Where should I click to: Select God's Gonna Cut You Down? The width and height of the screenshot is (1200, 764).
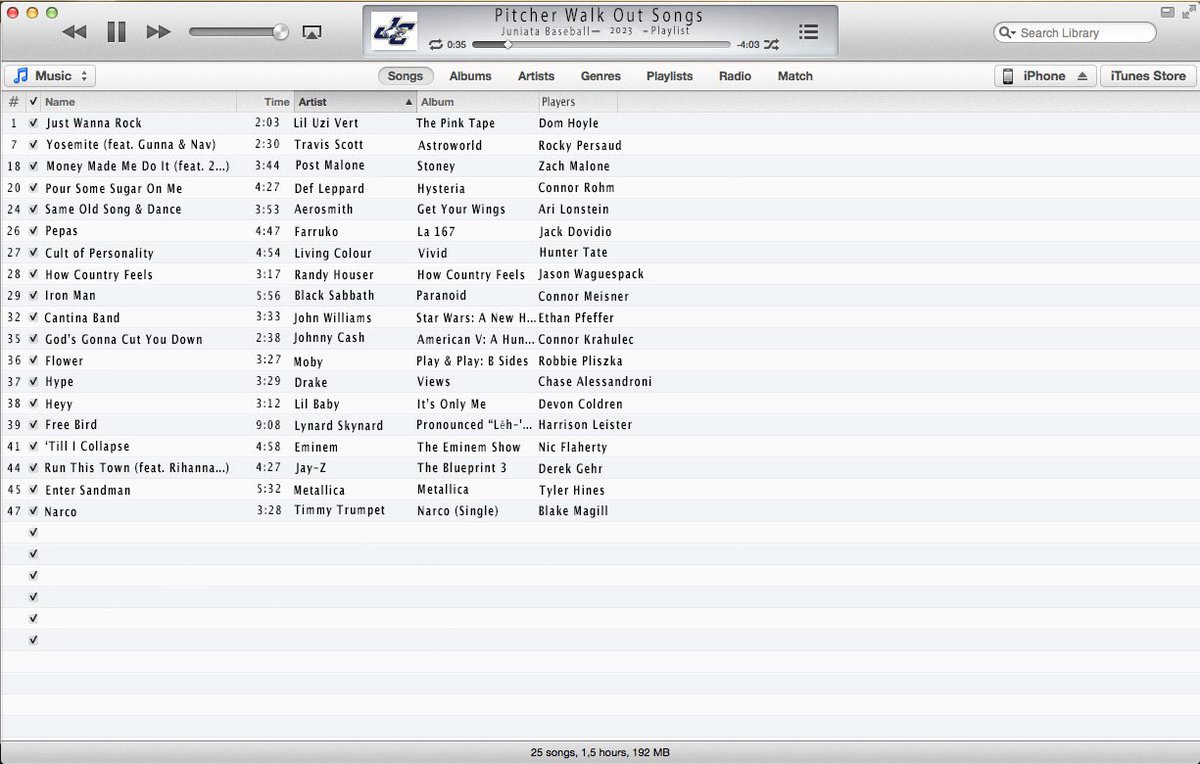pos(123,339)
